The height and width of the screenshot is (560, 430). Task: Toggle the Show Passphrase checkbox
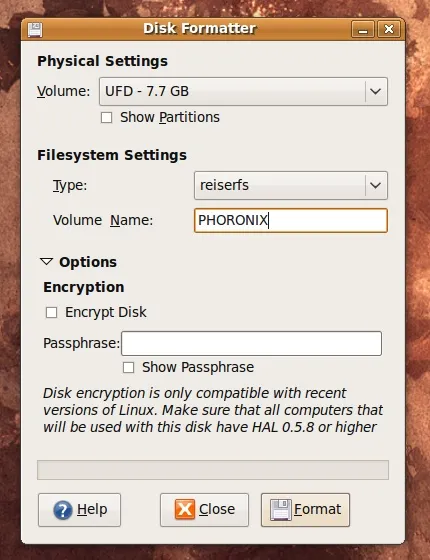129,368
